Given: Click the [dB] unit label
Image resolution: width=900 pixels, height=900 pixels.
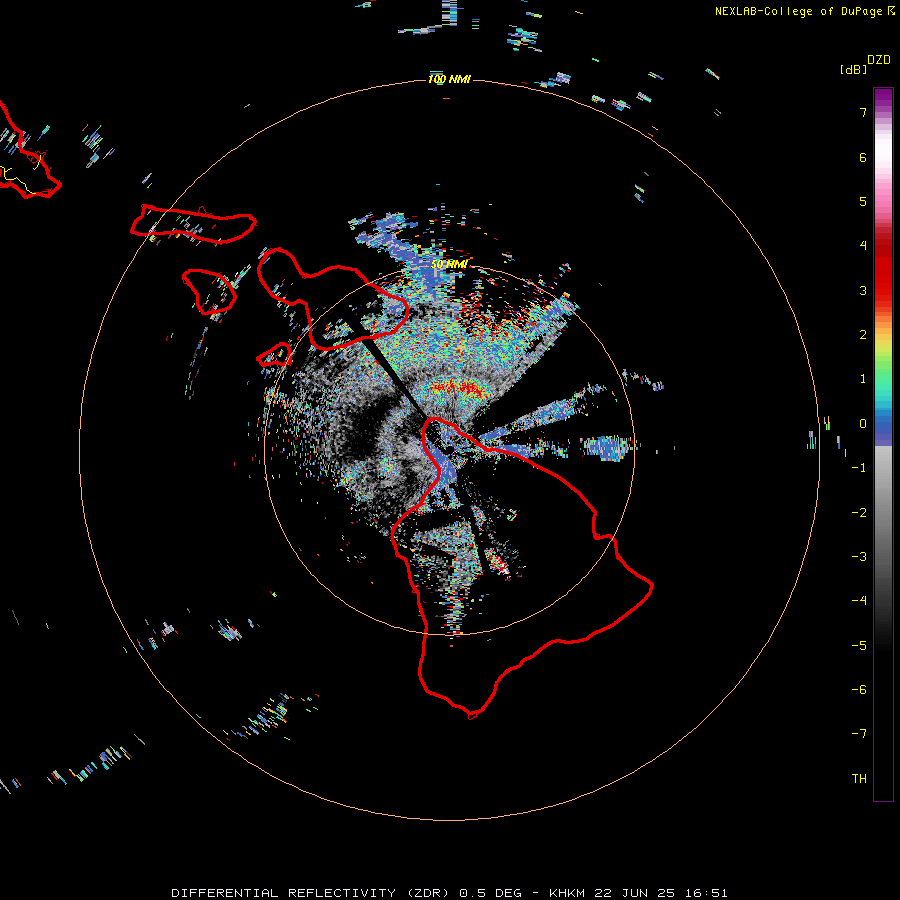Looking at the screenshot, I should pyautogui.click(x=853, y=69).
